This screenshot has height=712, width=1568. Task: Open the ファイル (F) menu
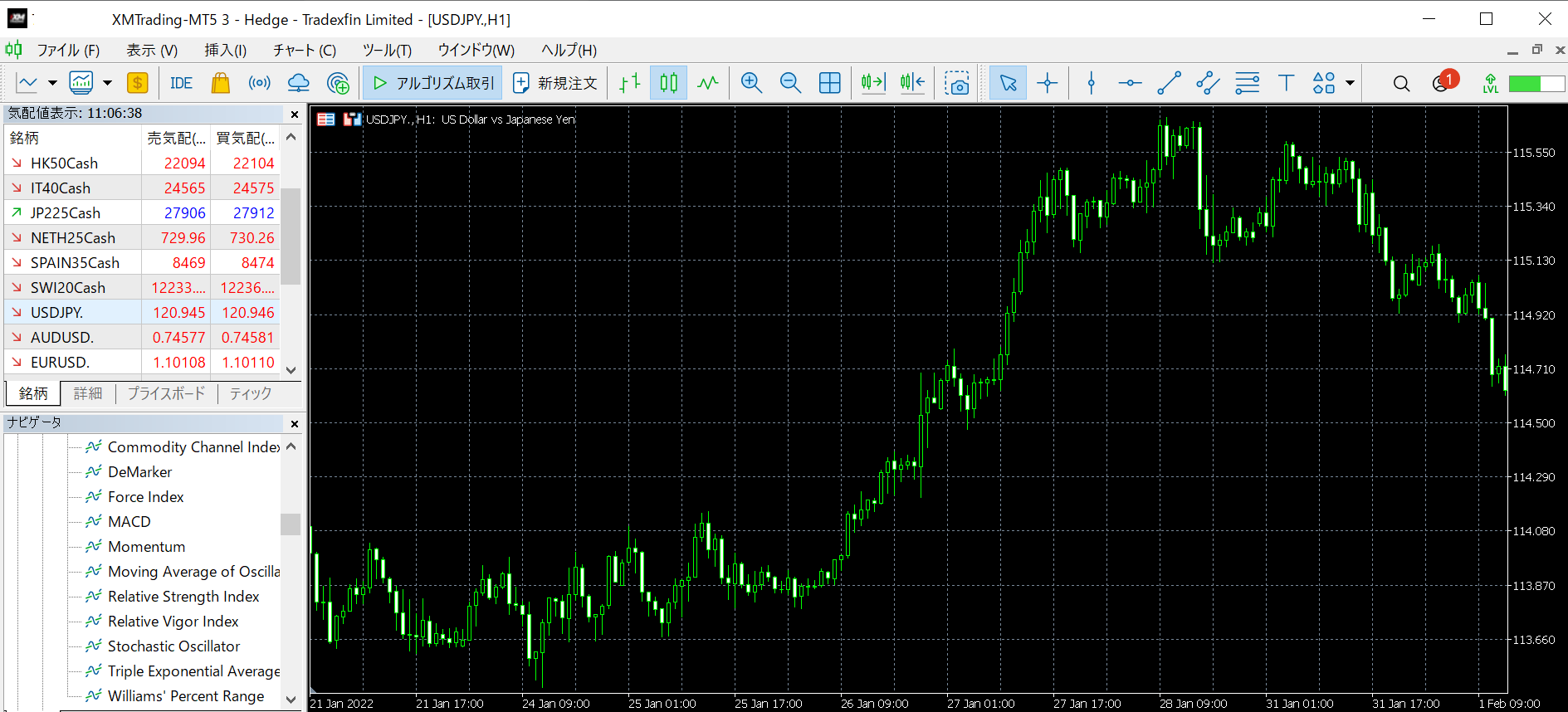[x=68, y=50]
